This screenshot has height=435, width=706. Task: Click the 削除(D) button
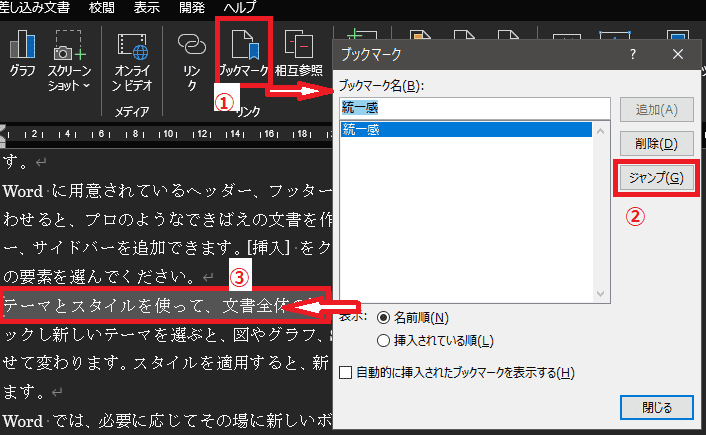pos(655,144)
